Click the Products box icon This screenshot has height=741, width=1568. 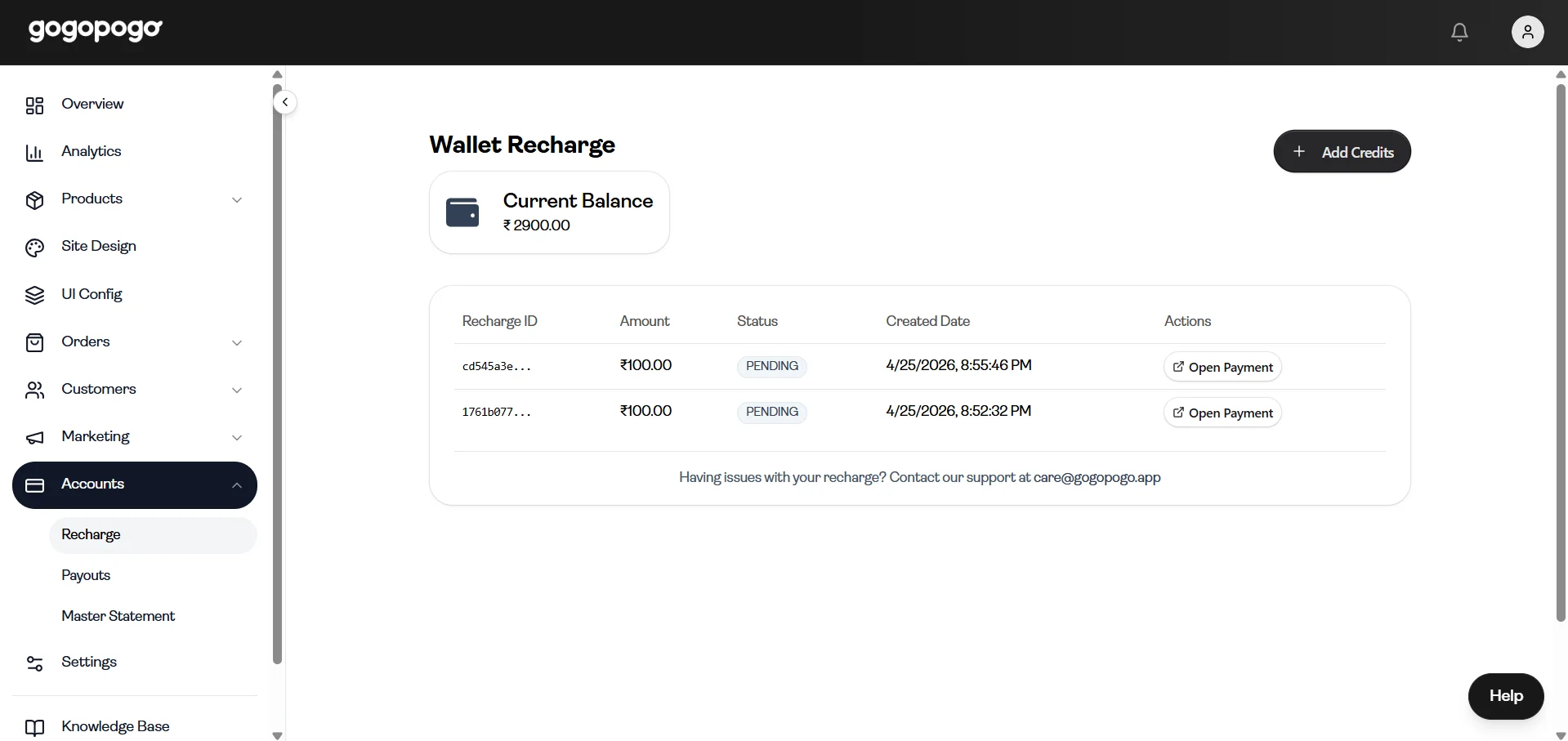pos(34,200)
